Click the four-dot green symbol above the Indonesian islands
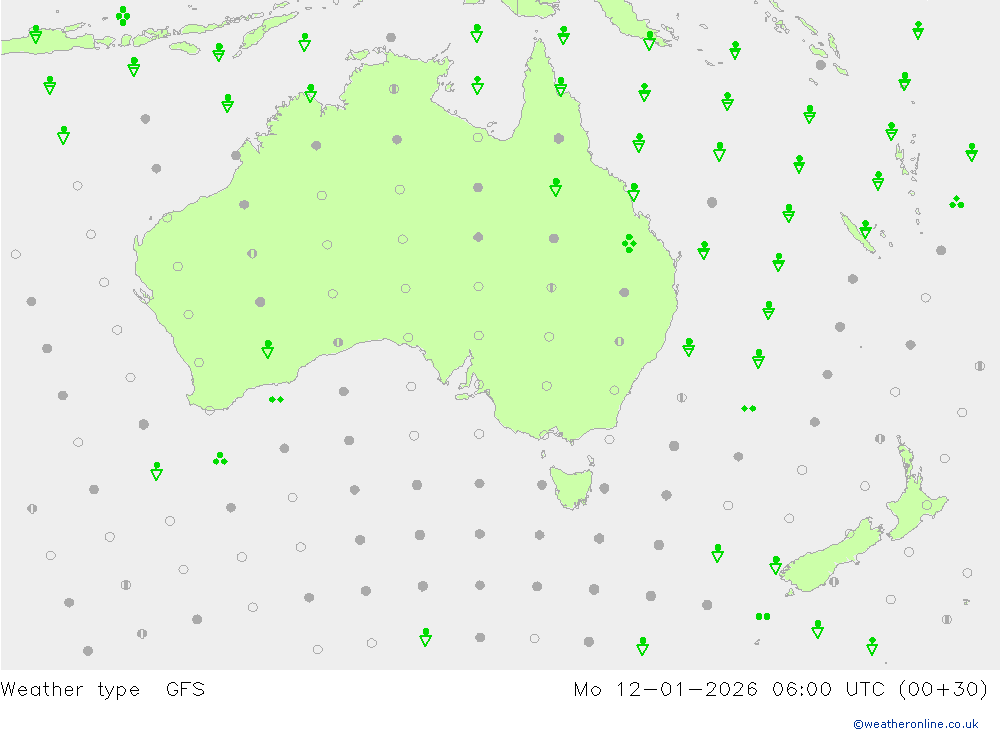Screen dimensions: 1000x733 tap(123, 16)
